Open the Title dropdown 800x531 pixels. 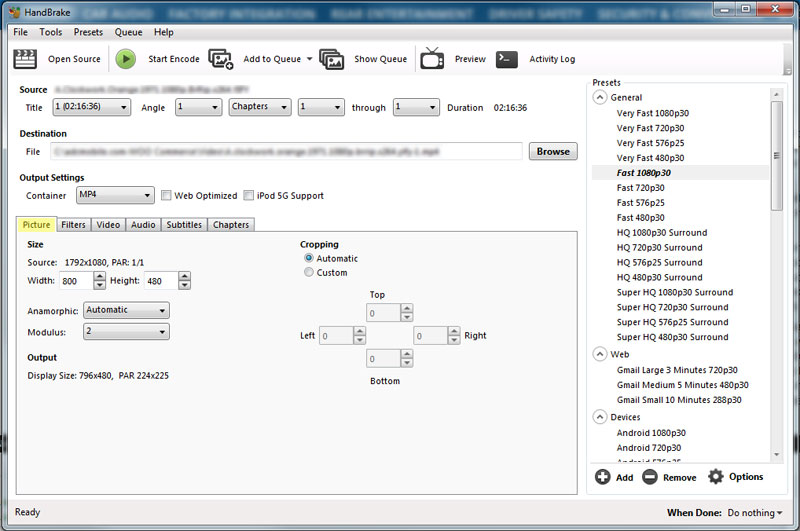[x=92, y=107]
